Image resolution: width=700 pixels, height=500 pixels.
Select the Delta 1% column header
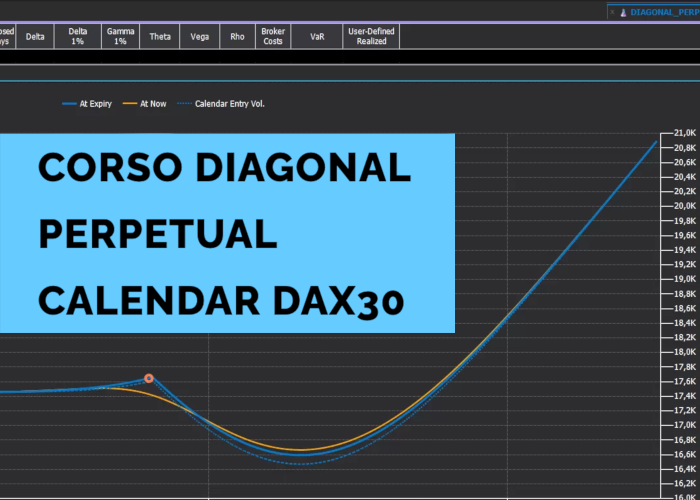(x=78, y=37)
